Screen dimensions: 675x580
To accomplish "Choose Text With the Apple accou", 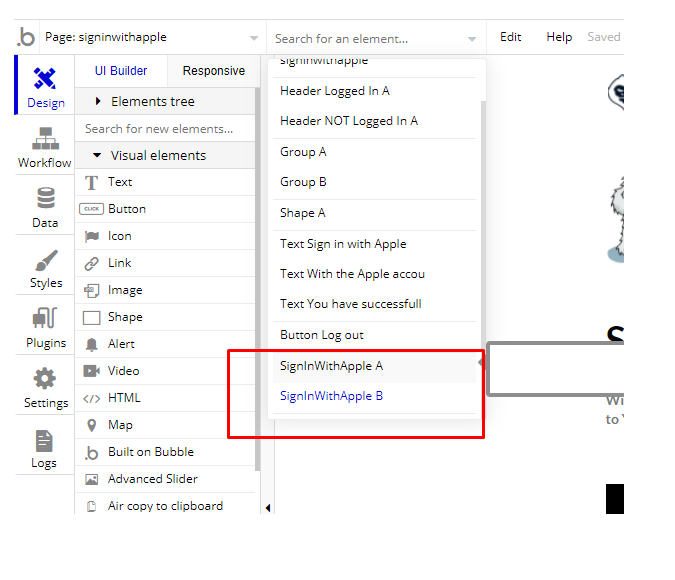I will tap(374, 274).
